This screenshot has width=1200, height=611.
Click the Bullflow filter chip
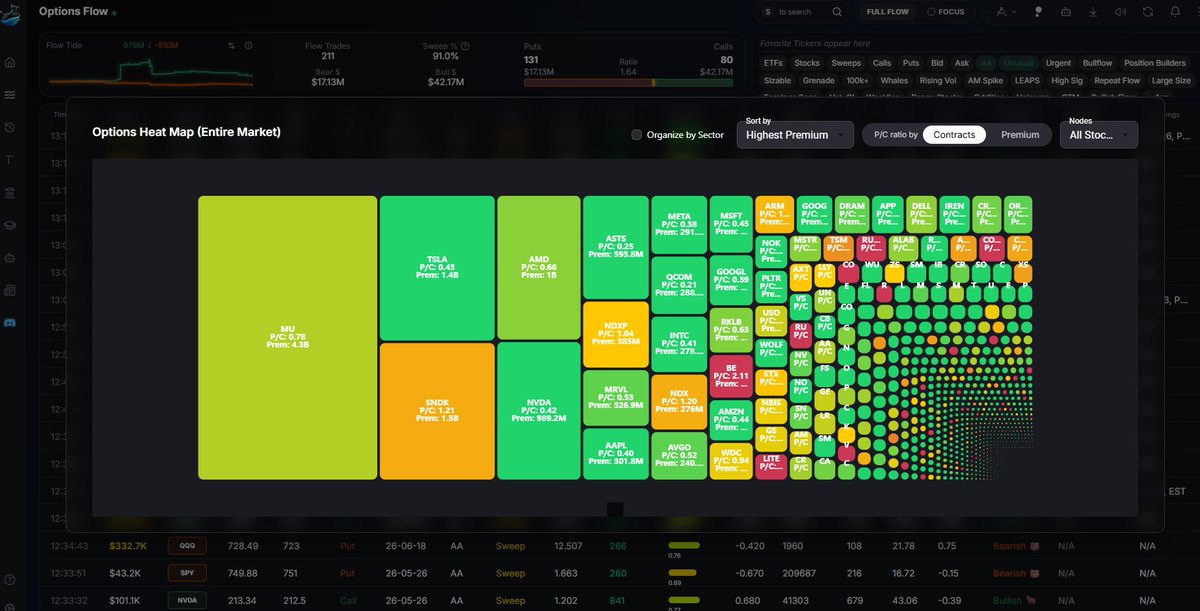pyautogui.click(x=1097, y=63)
